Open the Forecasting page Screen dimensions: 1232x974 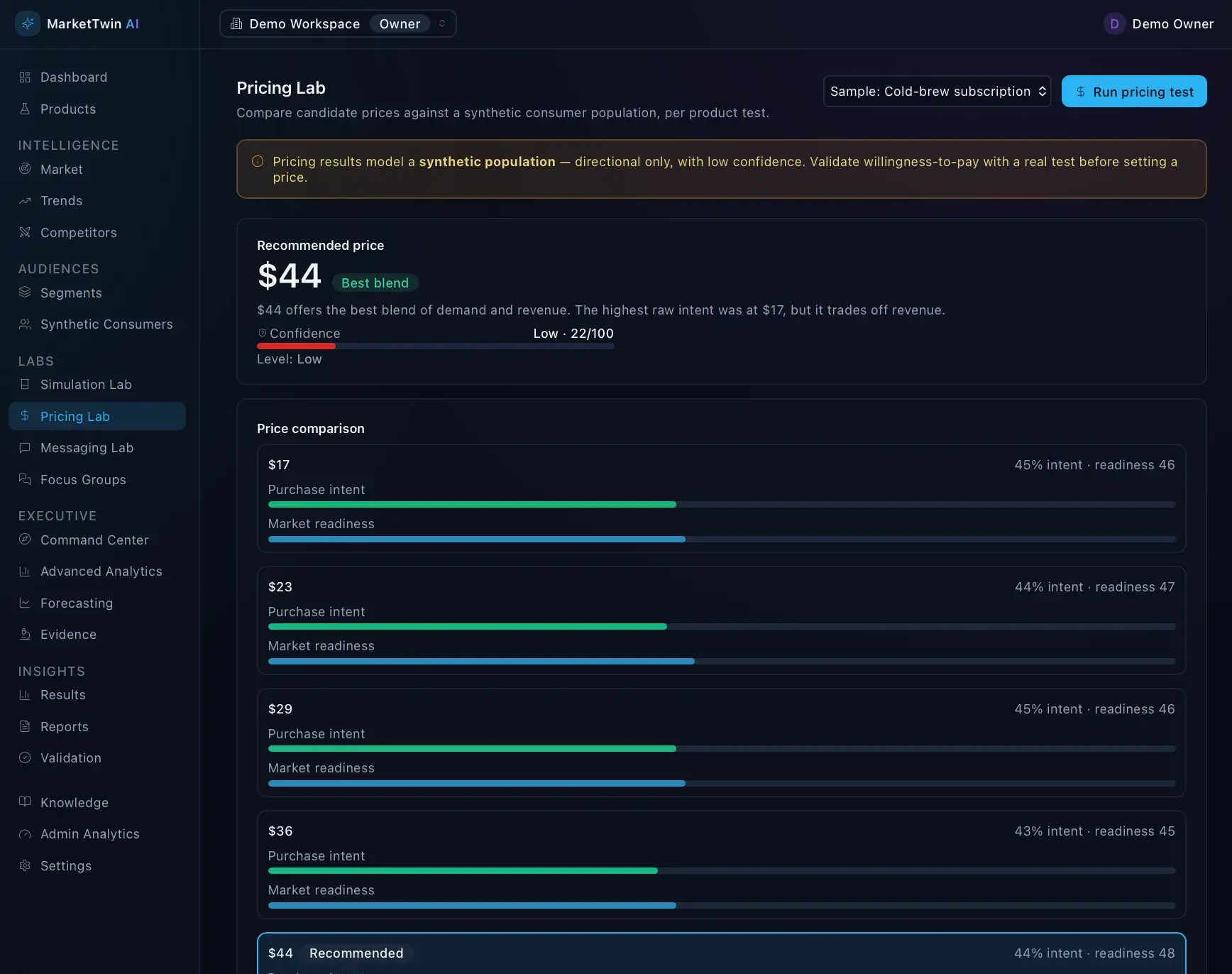97,603
